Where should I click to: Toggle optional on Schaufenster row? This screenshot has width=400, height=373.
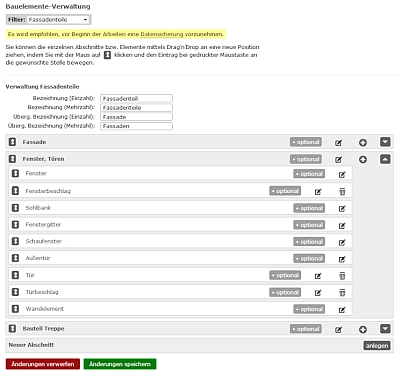pyautogui.click(x=309, y=241)
